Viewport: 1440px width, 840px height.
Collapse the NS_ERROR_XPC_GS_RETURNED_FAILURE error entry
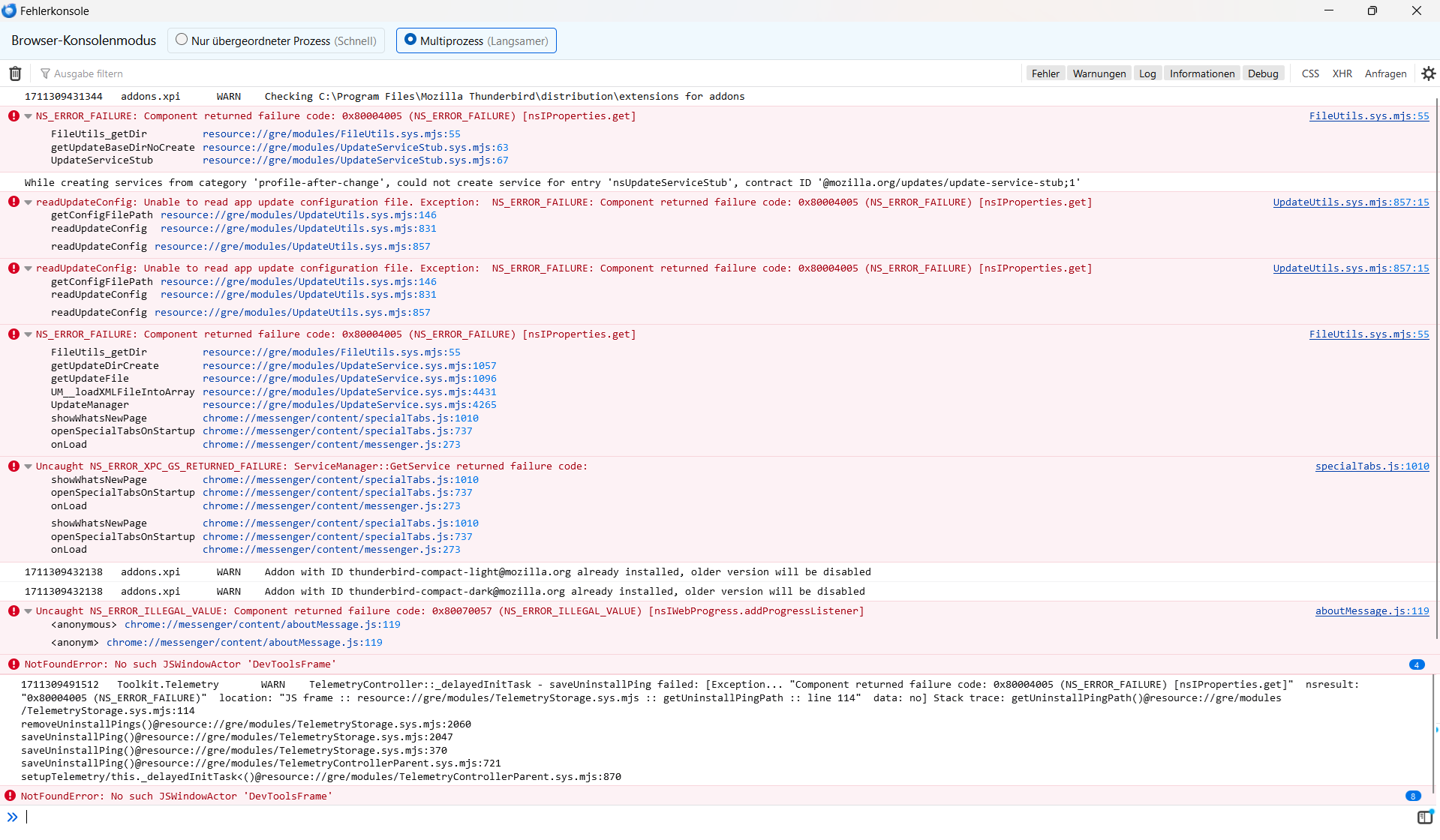28,466
